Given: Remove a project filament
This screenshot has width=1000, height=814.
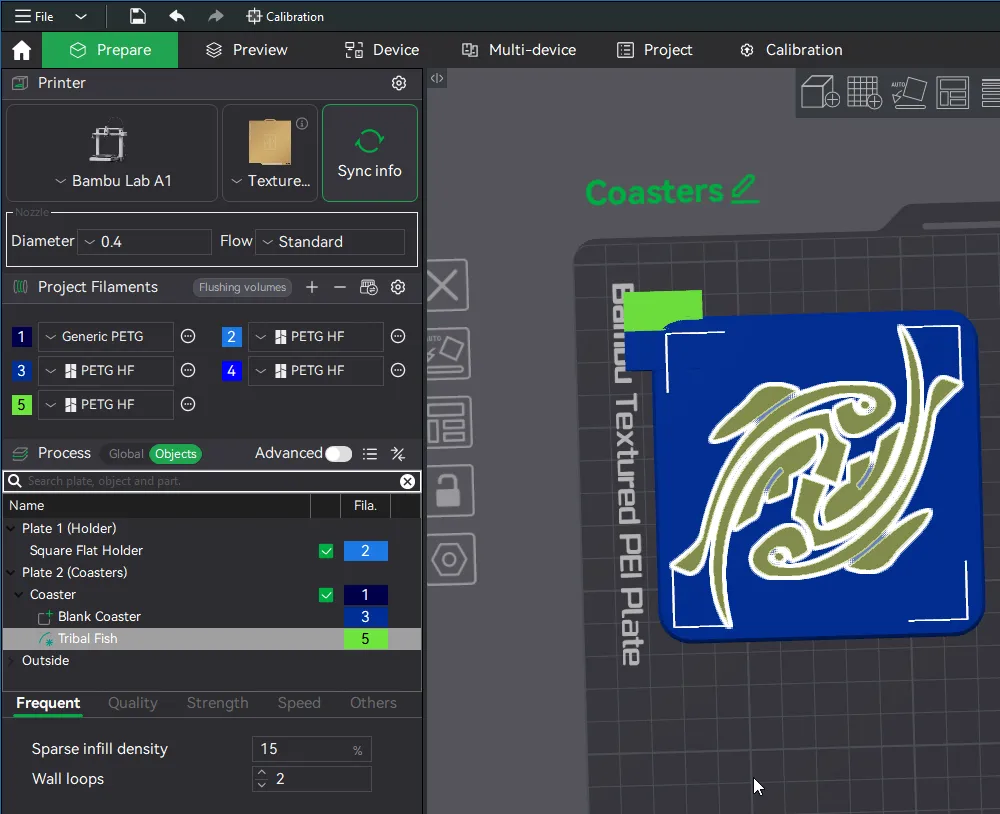Looking at the screenshot, I should tap(340, 287).
